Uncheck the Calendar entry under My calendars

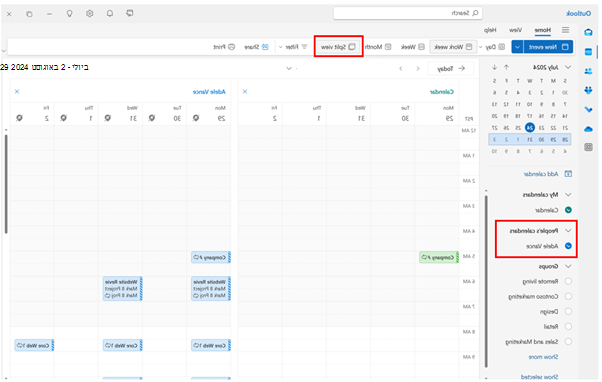[x=568, y=210]
